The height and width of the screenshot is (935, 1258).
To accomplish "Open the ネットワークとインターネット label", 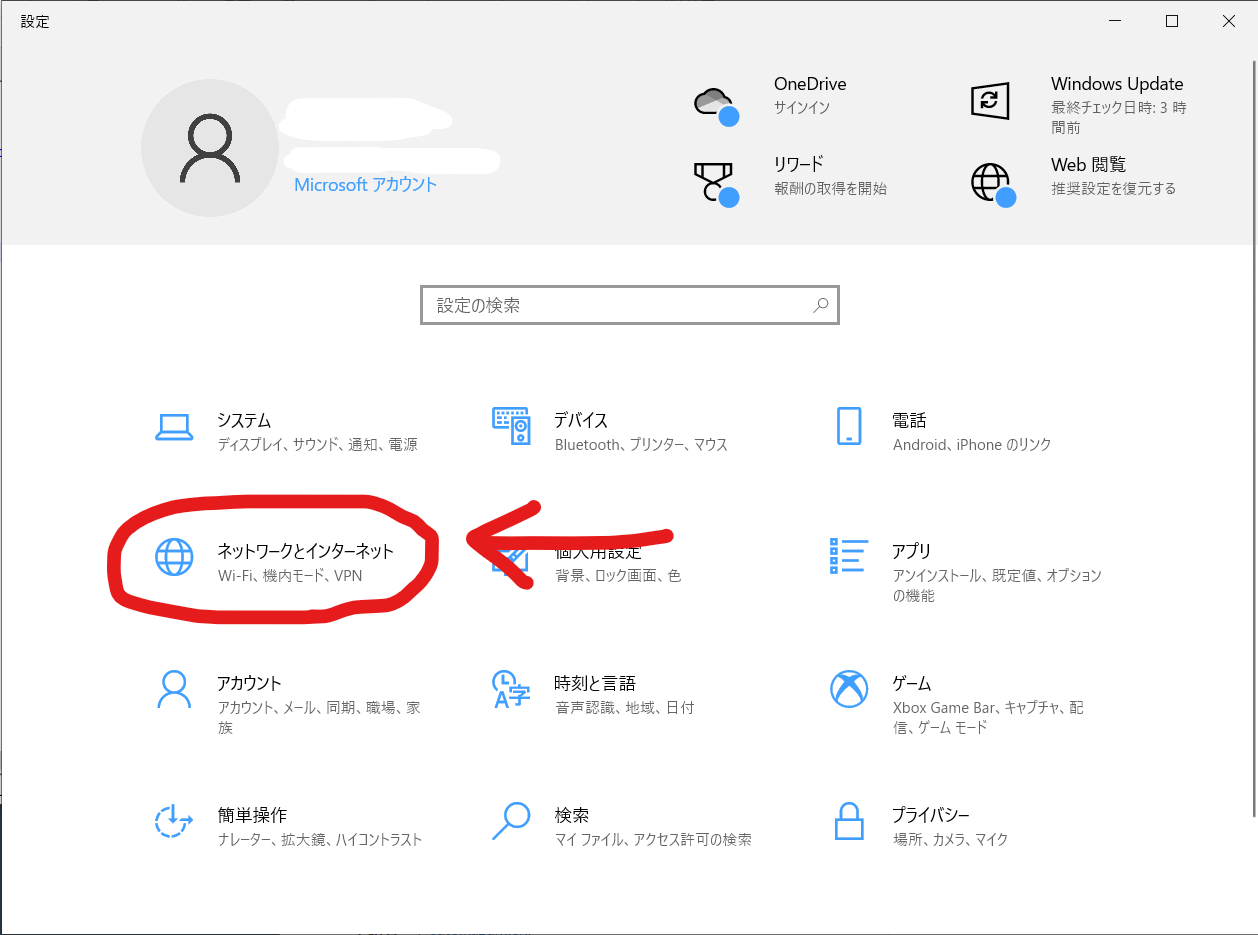I will point(306,551).
